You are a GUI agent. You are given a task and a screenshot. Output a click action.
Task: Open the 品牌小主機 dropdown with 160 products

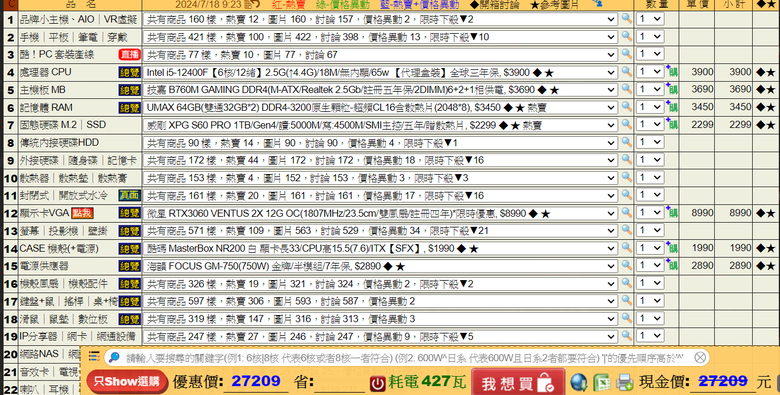[381, 19]
